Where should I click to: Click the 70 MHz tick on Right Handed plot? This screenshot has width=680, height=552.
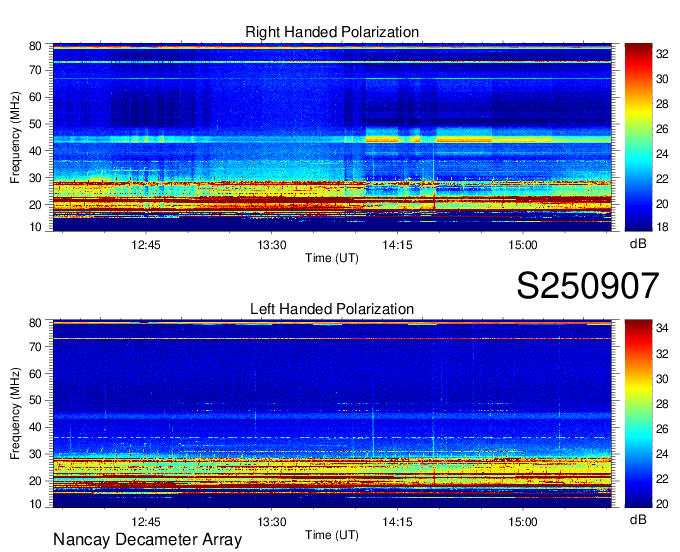pyautogui.click(x=35, y=70)
